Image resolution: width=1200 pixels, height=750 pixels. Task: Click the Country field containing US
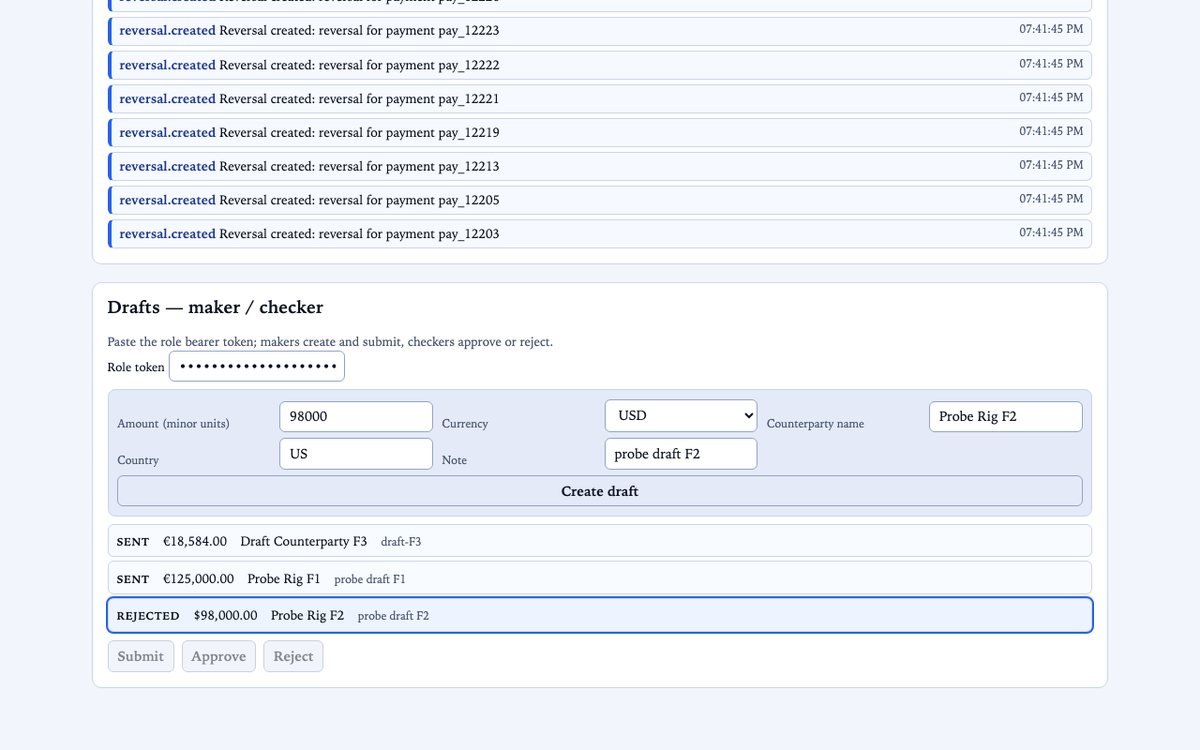(x=356, y=454)
